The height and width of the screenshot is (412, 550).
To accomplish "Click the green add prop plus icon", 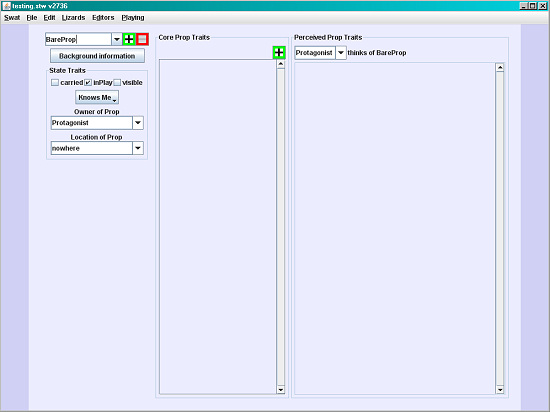I will [x=129, y=39].
